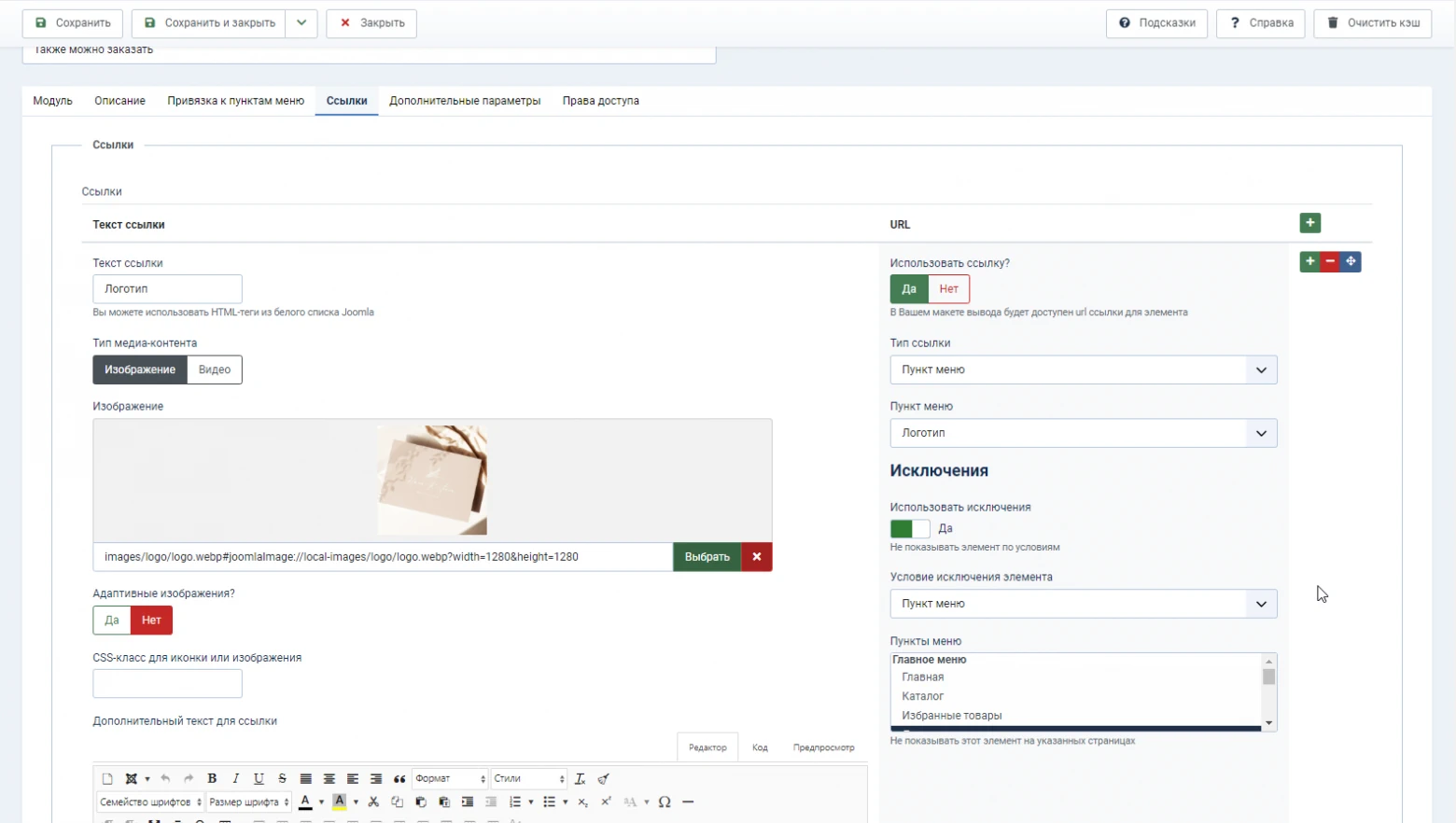Align text right in the editor
The width and height of the screenshot is (1456, 823).
pos(375,778)
